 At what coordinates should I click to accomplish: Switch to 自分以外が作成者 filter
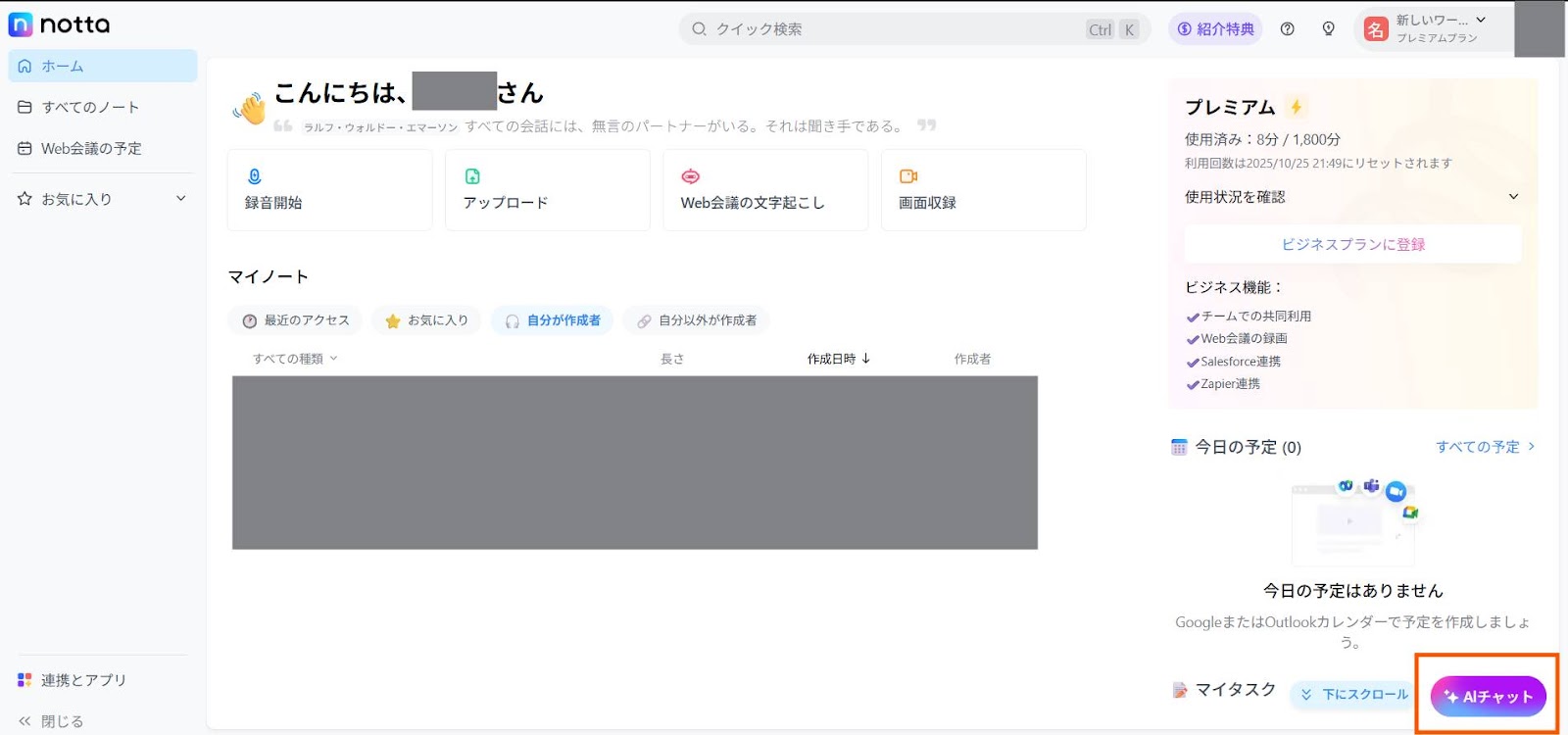pyautogui.click(x=697, y=320)
